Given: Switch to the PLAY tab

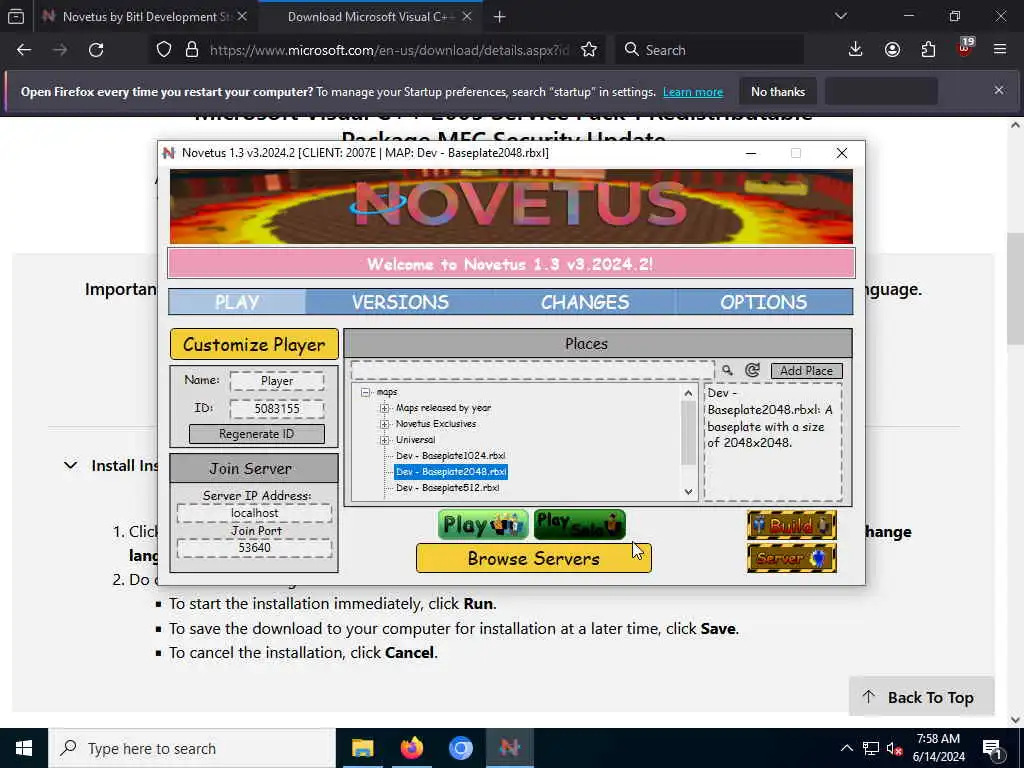Looking at the screenshot, I should coord(237,302).
